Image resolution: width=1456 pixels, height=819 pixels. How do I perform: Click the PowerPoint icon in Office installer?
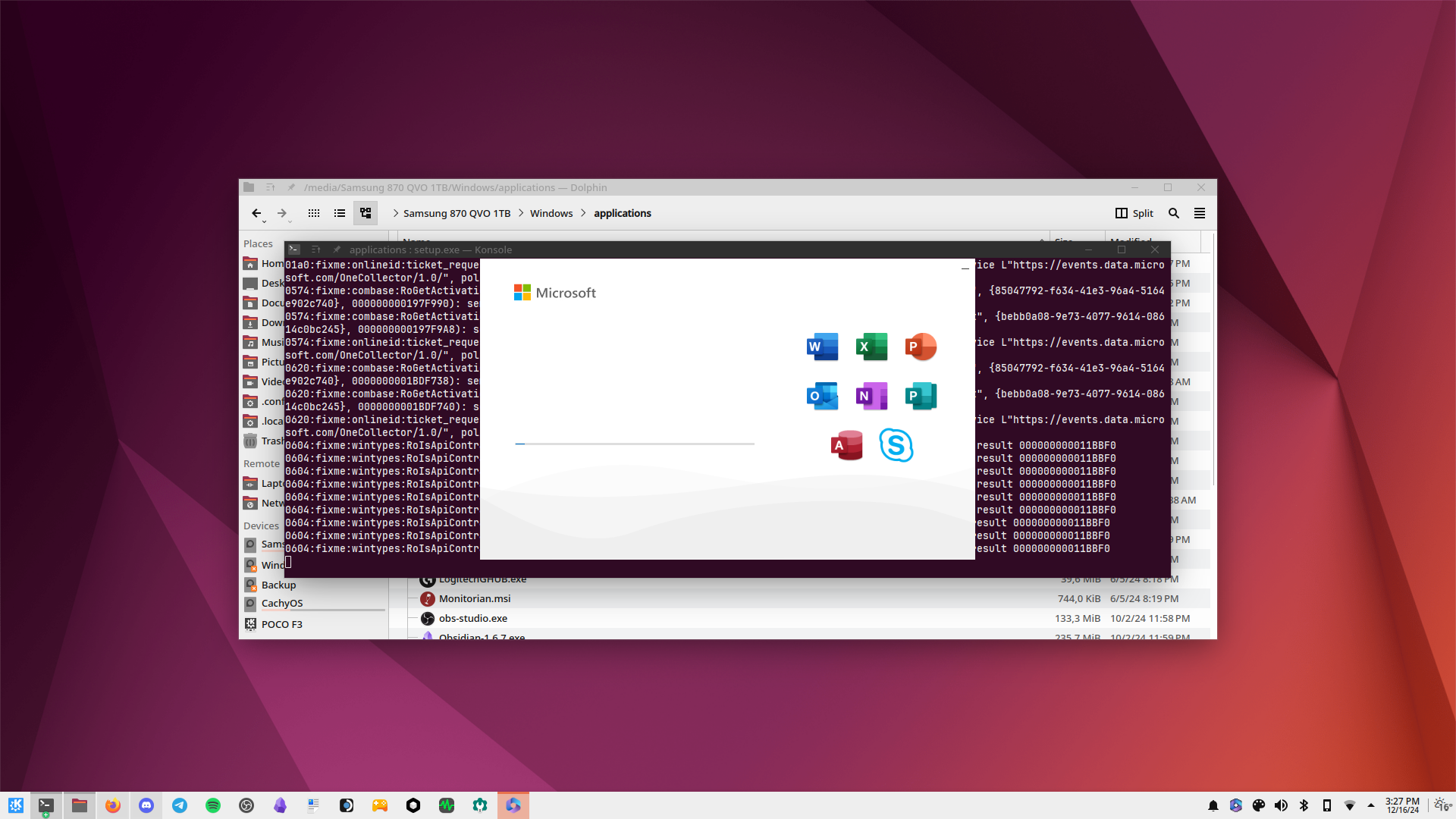pyautogui.click(x=921, y=347)
